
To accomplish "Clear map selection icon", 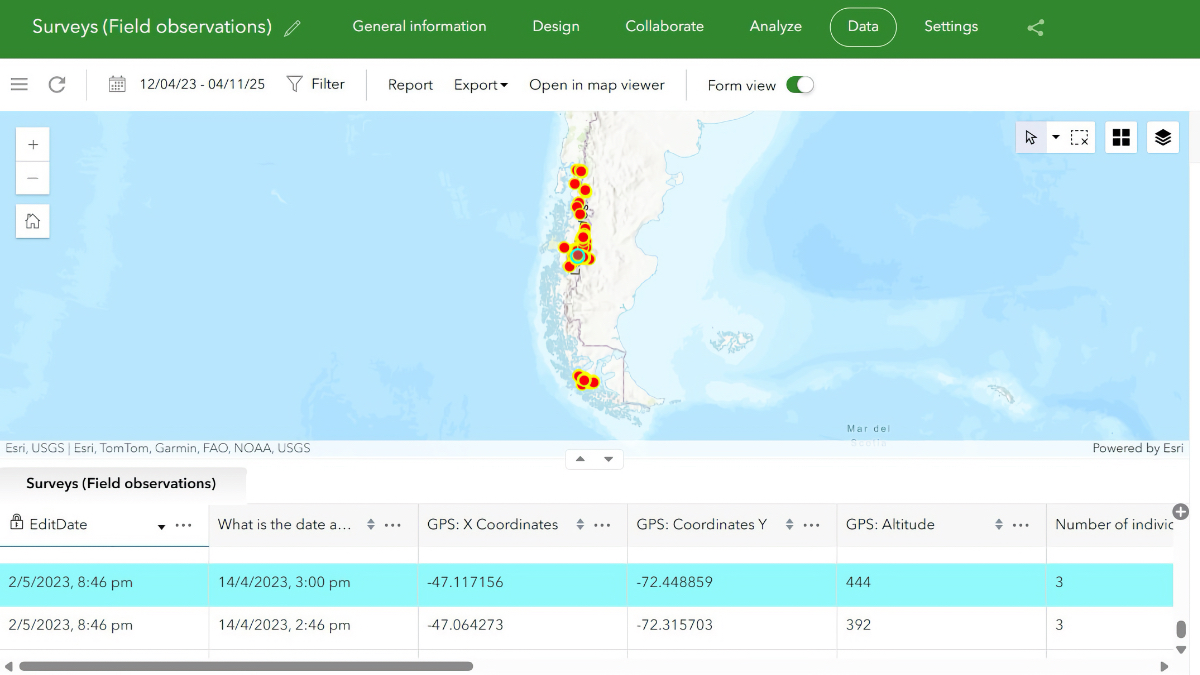I will [x=1079, y=137].
